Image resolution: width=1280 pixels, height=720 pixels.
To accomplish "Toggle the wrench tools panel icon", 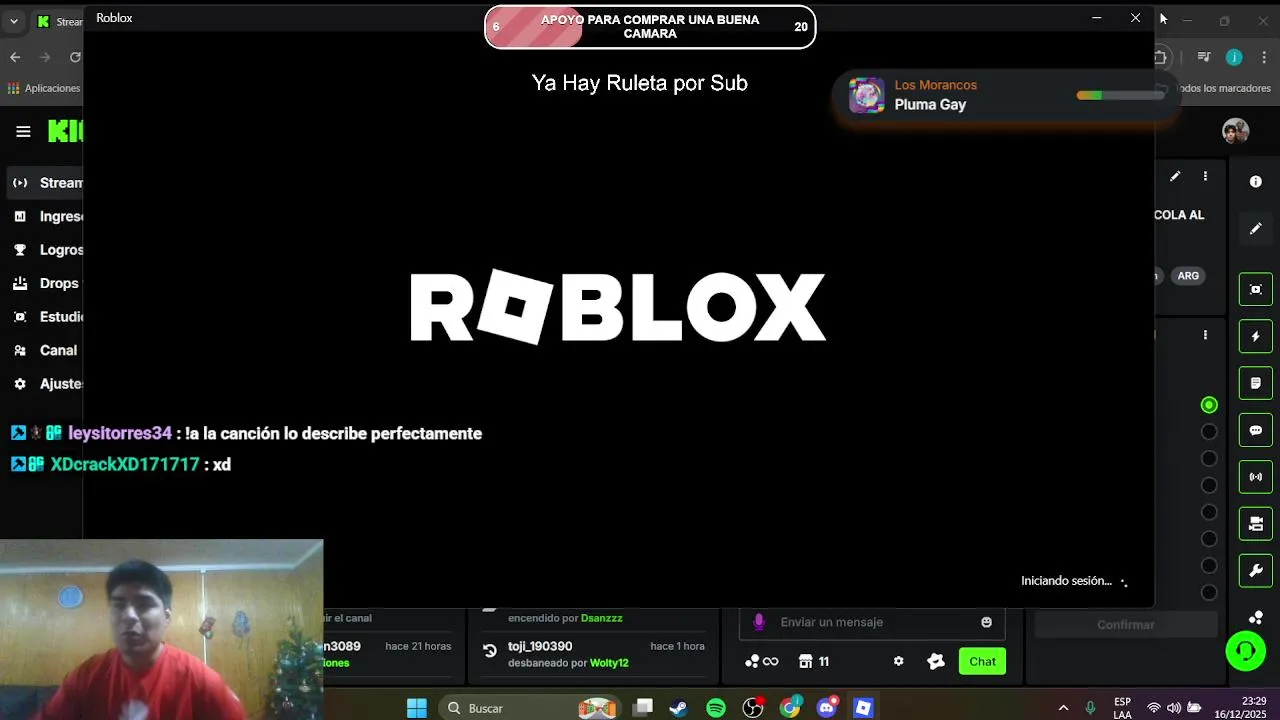I will click(1256, 571).
